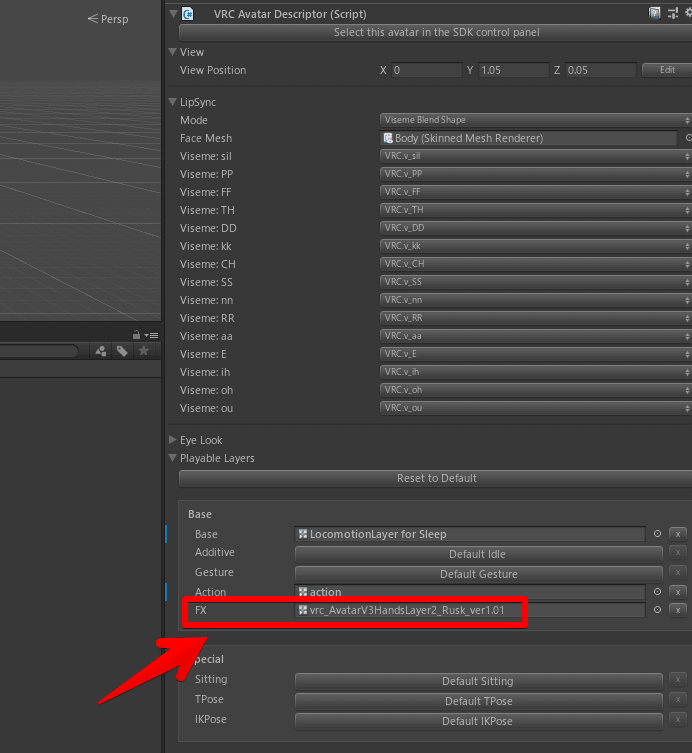Click the object picker circle for Base layer
The width and height of the screenshot is (692, 753).
click(x=657, y=534)
